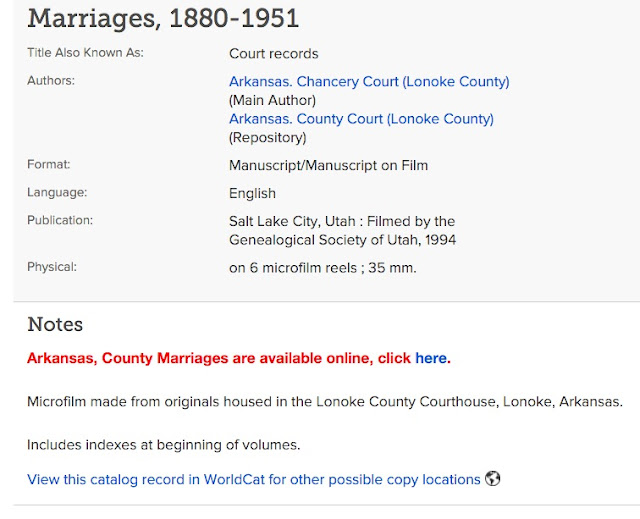
Task: View this catalog record in WorldCat
Action: pos(253,479)
